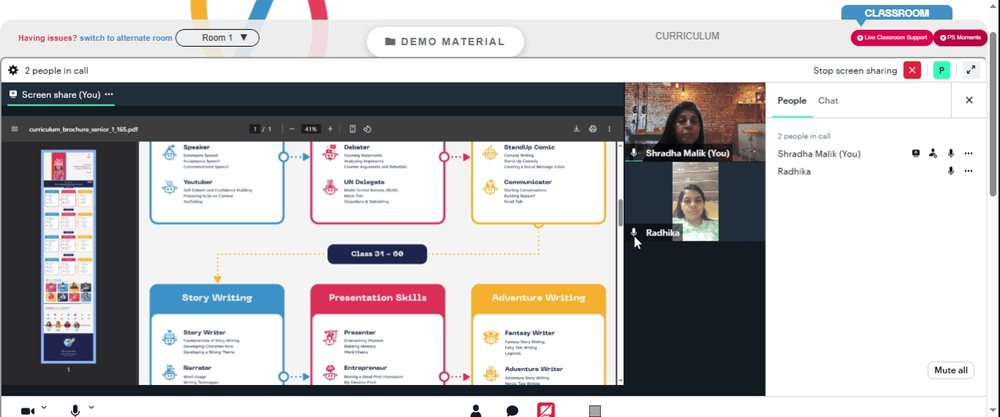1000x417 pixels.
Task: Click Story Writing card header
Action: point(217,298)
